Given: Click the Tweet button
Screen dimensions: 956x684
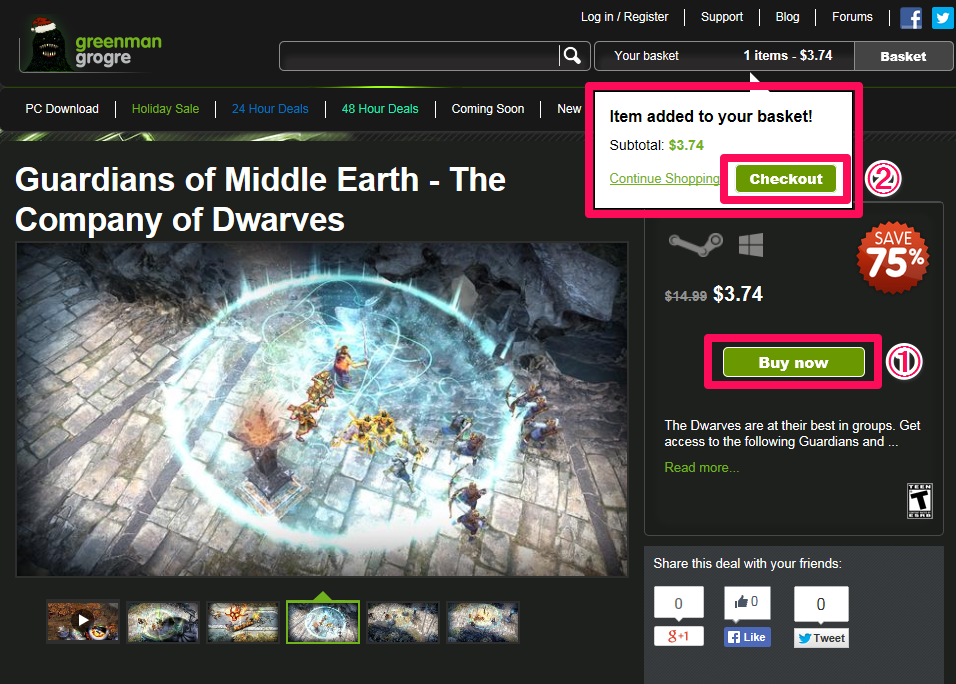Looking at the screenshot, I should (821, 638).
